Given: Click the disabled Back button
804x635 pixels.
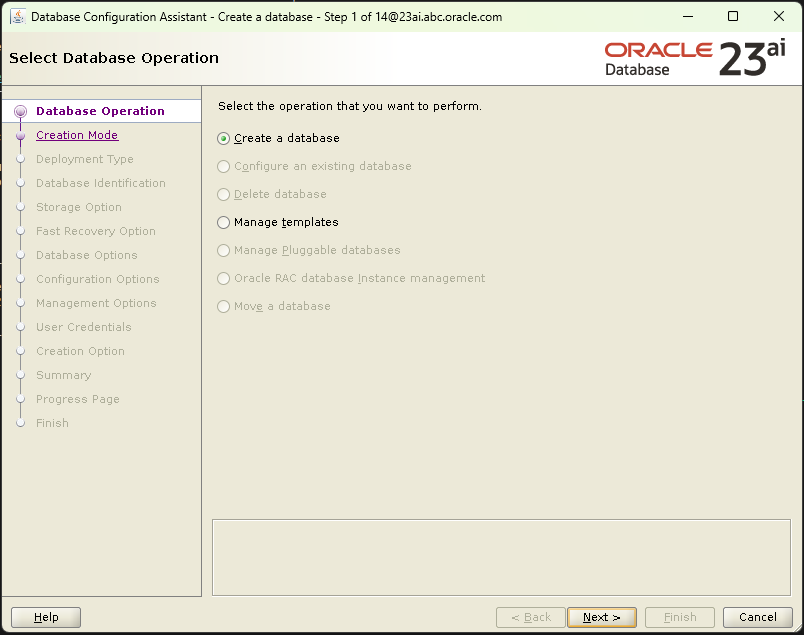Looking at the screenshot, I should tap(529, 617).
